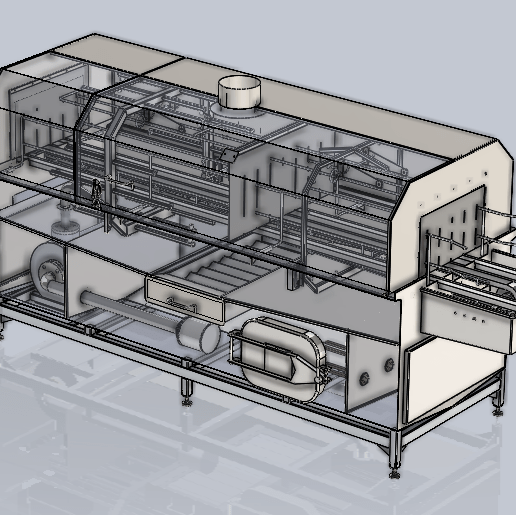This screenshot has height=515, width=516.
Task: Click the stepped filter screen inside the tank
Action: 230,267
